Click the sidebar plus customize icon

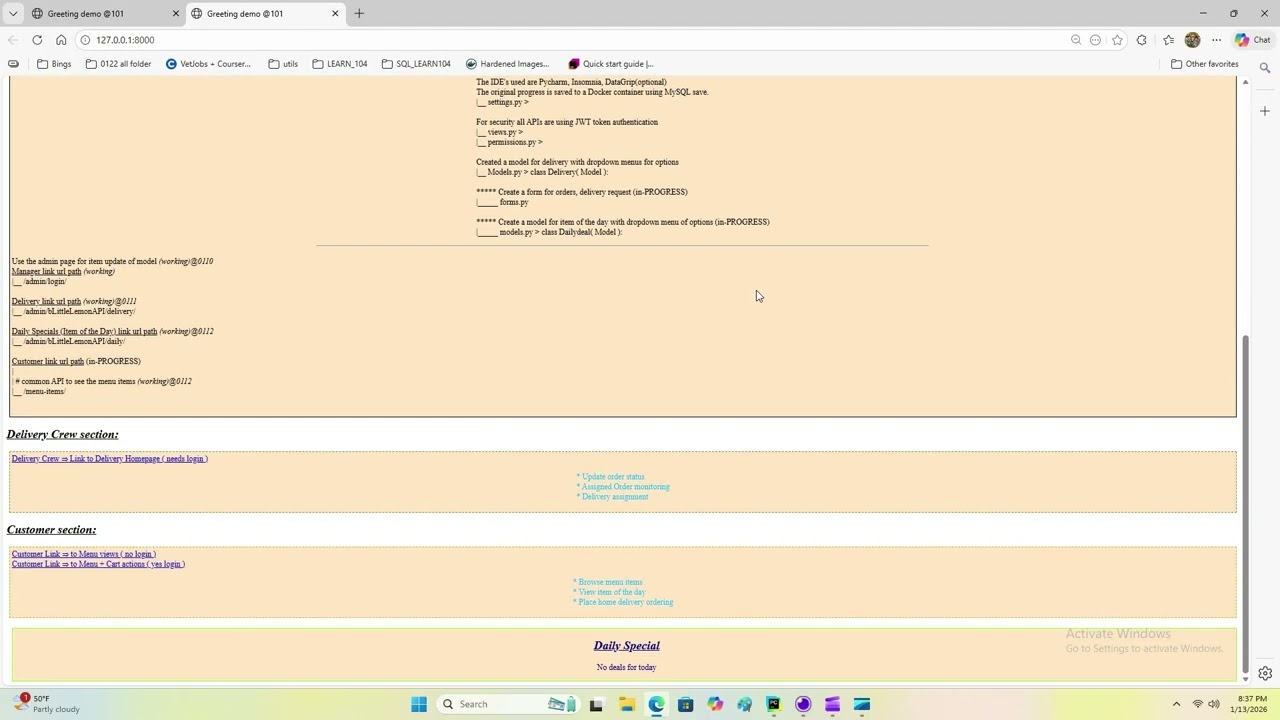(x=1265, y=111)
